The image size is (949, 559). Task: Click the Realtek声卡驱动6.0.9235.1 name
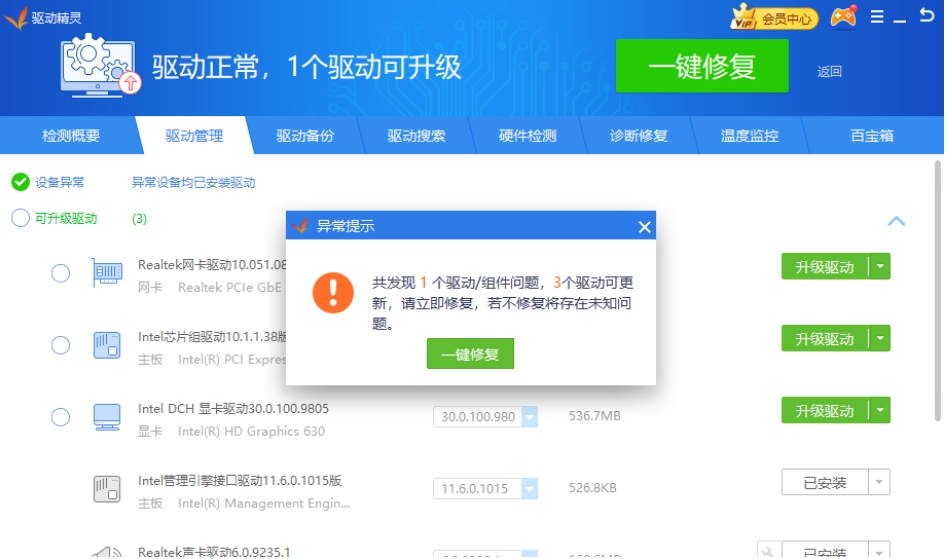(214, 552)
